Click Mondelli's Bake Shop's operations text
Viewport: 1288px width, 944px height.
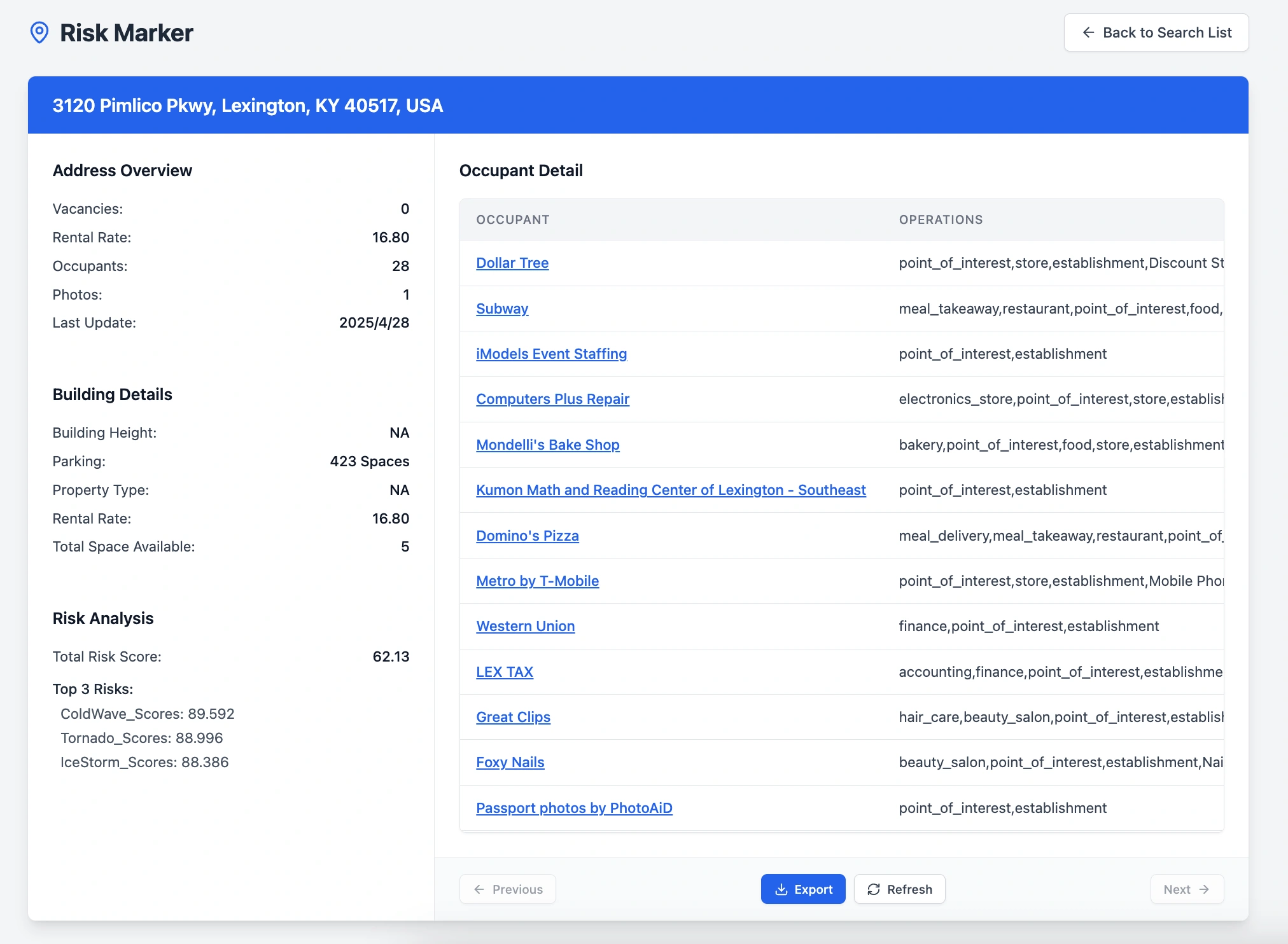tap(1061, 445)
